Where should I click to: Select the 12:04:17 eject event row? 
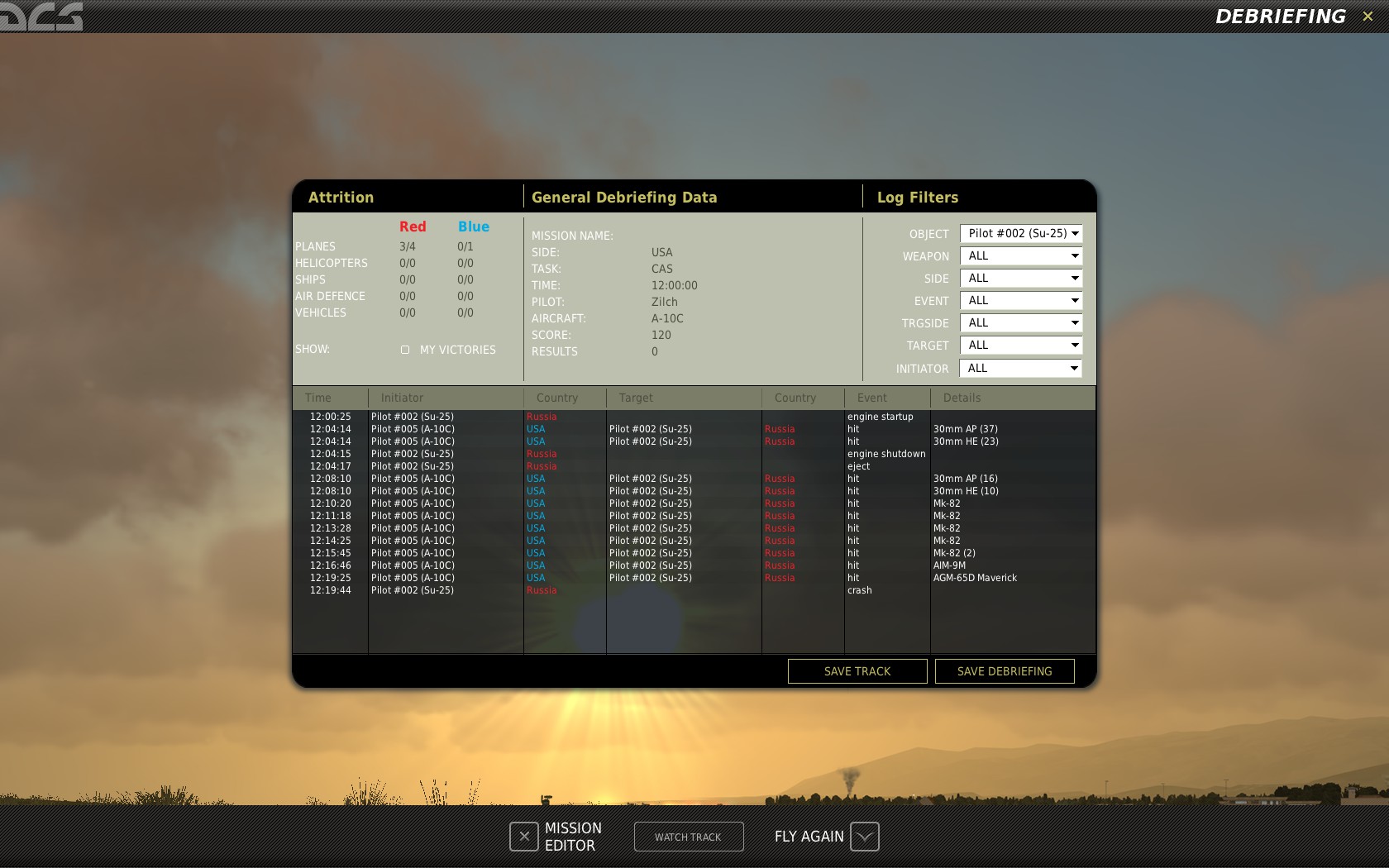pos(694,466)
